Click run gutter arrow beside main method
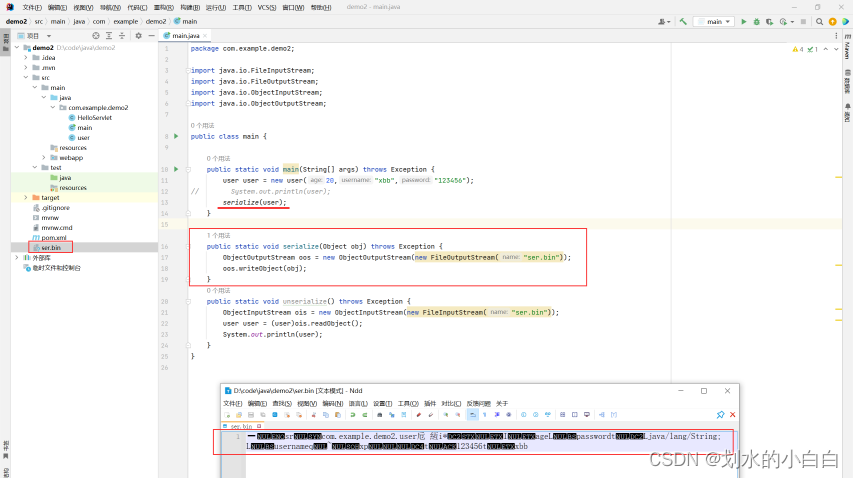Viewport: 853px width, 478px height. click(x=176, y=169)
